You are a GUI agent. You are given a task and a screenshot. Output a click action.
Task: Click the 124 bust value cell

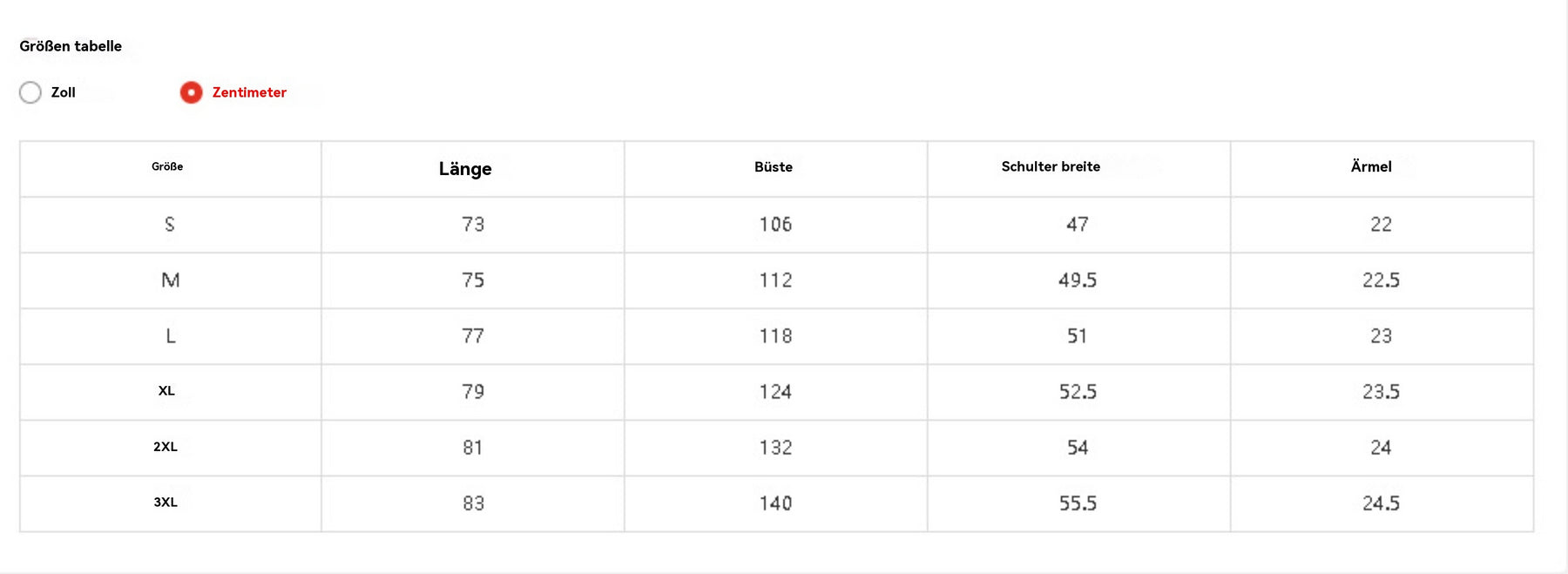[775, 392]
